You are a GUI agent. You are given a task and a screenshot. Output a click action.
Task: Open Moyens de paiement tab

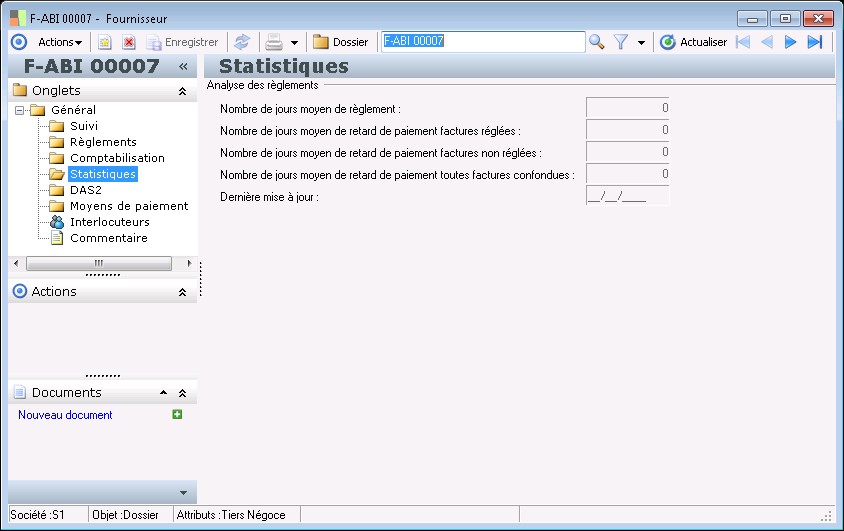[x=129, y=206]
